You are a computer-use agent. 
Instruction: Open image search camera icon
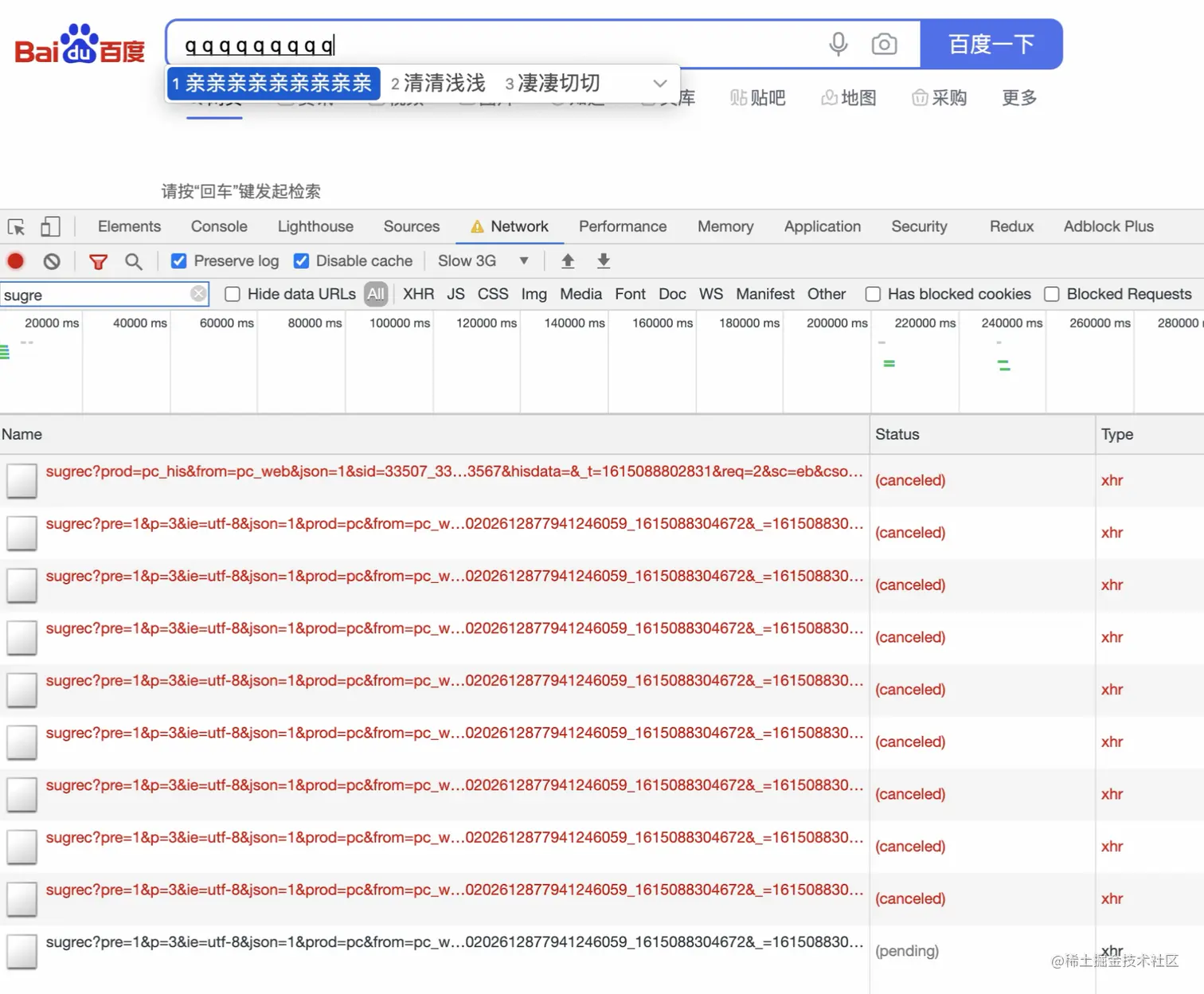click(x=884, y=44)
